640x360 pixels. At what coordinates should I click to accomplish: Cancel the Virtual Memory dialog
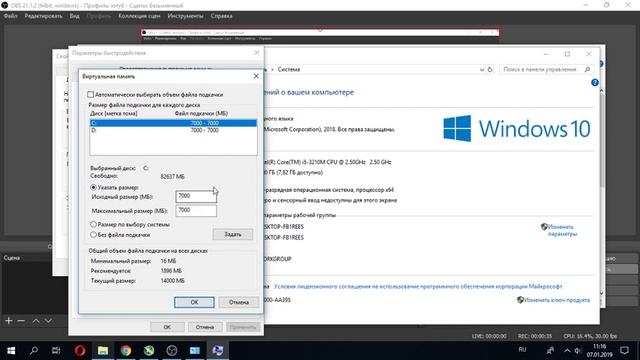(x=239, y=302)
